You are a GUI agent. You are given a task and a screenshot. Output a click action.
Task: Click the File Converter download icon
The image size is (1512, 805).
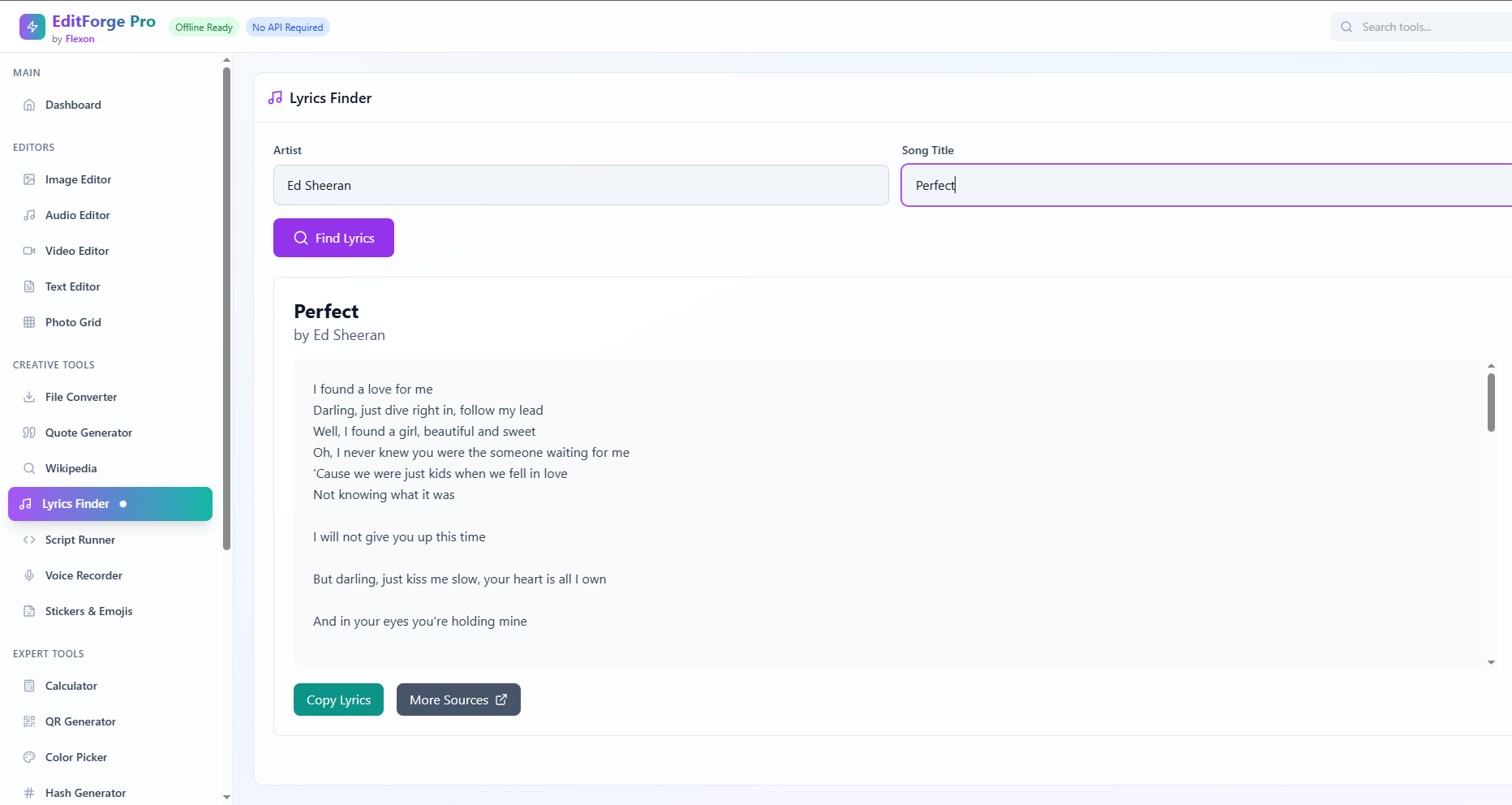[x=29, y=397]
